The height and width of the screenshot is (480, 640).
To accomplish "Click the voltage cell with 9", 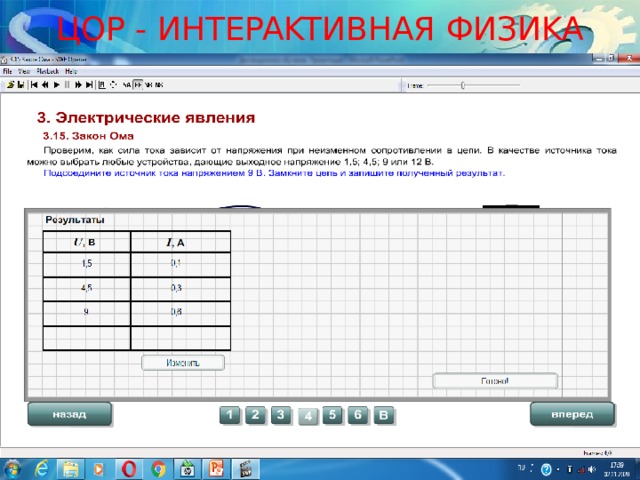I will [x=87, y=313].
